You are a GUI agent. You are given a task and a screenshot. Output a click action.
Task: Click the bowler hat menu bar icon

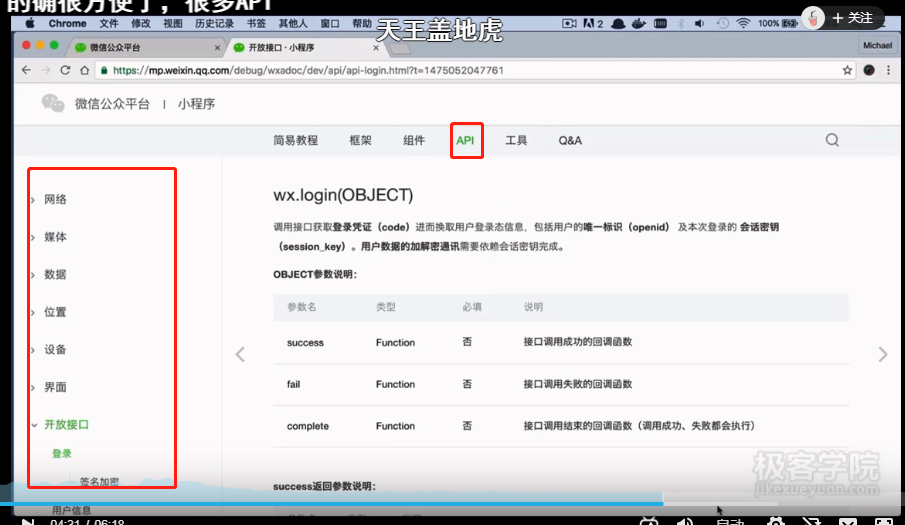click(x=618, y=24)
